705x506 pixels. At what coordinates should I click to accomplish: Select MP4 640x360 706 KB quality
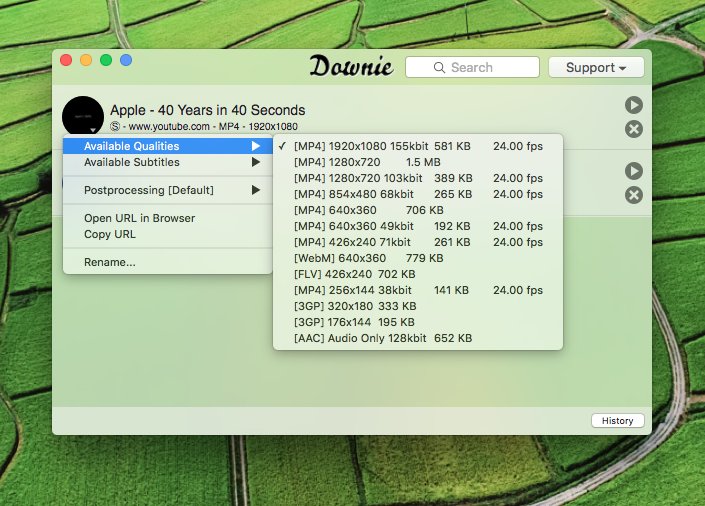coord(418,210)
